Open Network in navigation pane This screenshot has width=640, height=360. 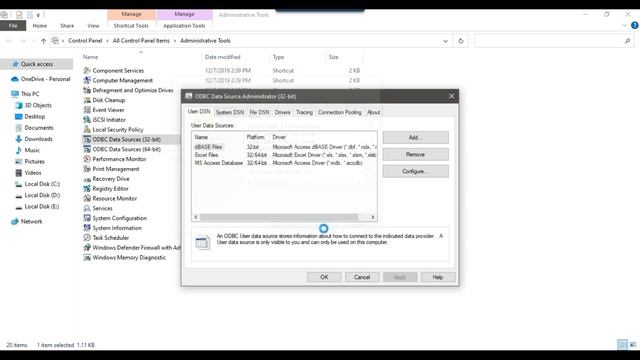click(27, 221)
